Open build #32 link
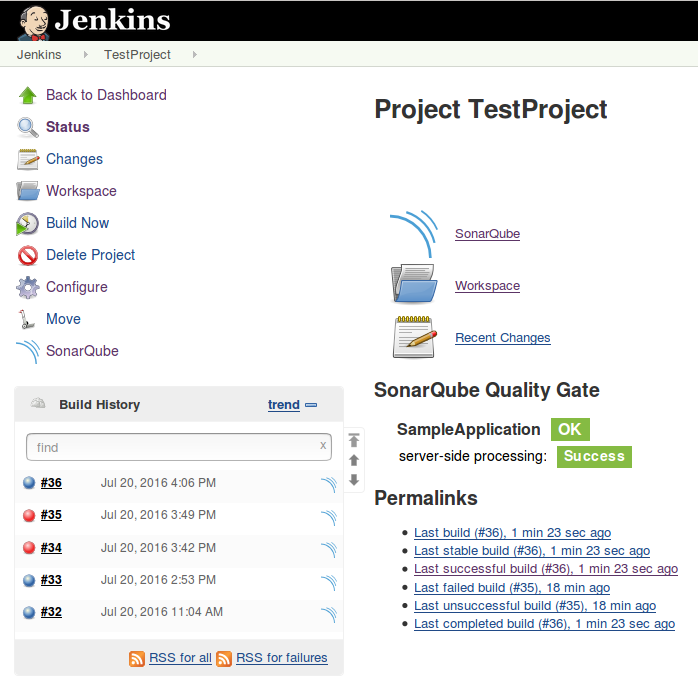The image size is (698, 682). point(51,612)
